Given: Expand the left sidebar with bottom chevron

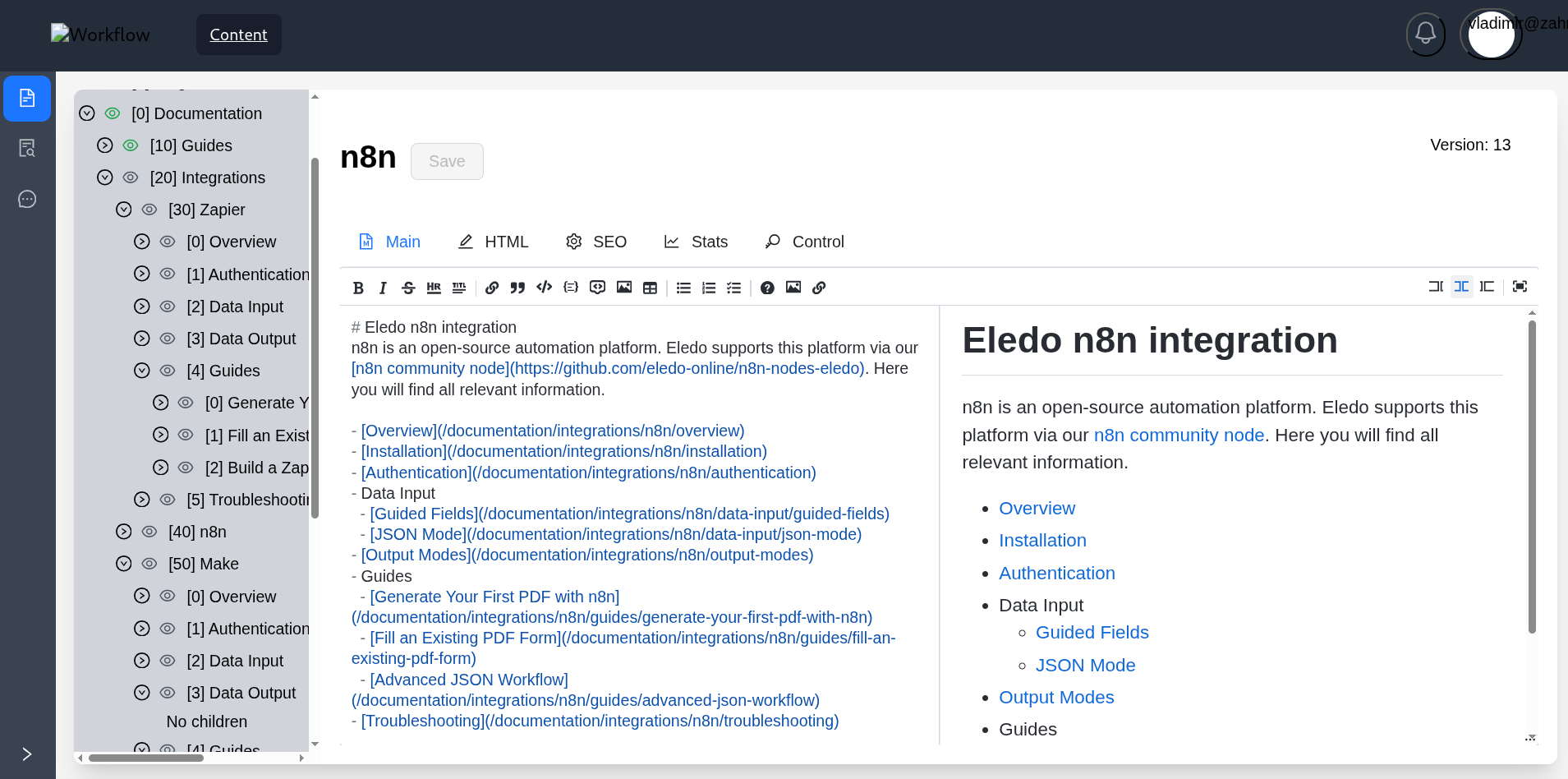Looking at the screenshot, I should 27,754.
